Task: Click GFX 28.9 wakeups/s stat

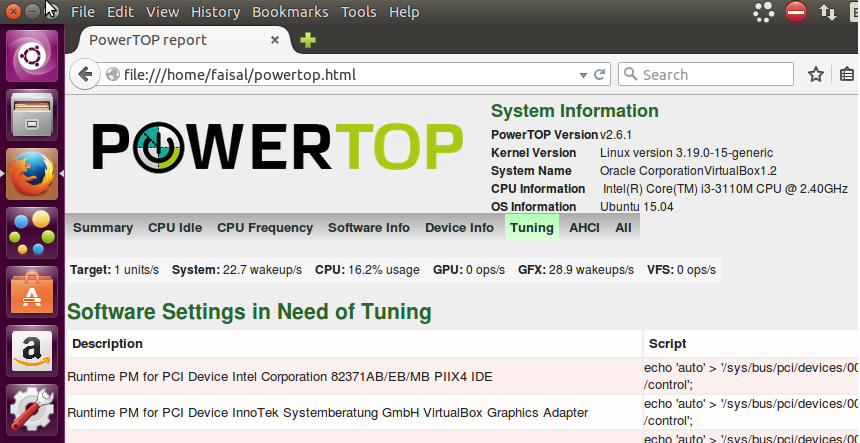Action: 576,270
